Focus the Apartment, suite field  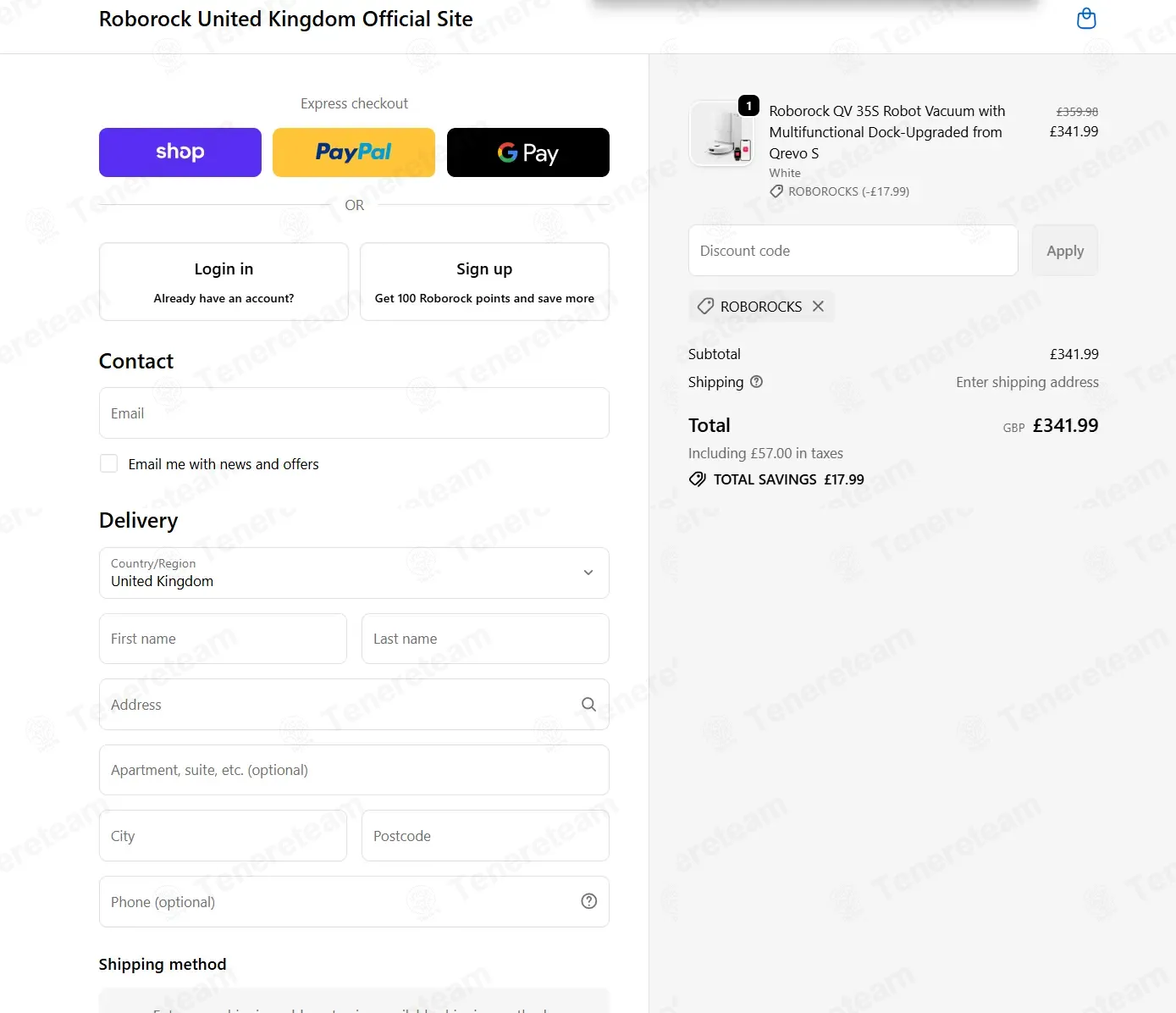354,770
